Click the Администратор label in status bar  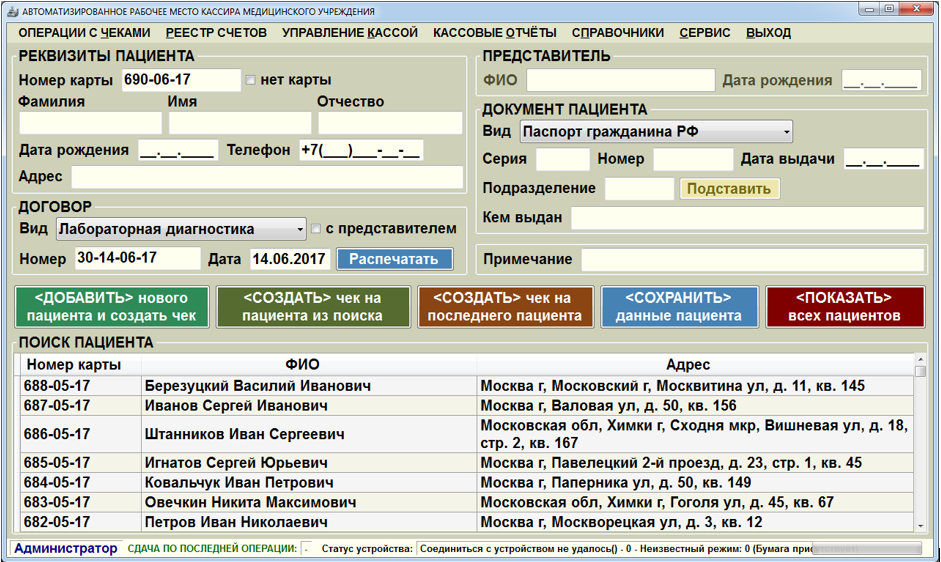(x=66, y=548)
